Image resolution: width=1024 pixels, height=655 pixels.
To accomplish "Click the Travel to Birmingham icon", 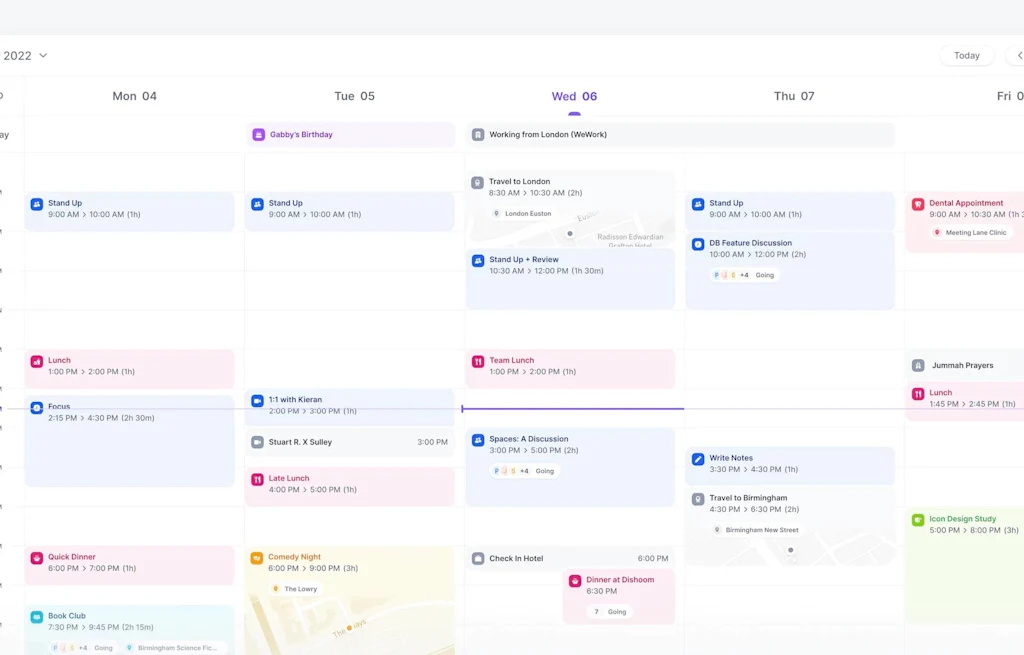I will coord(698,499).
